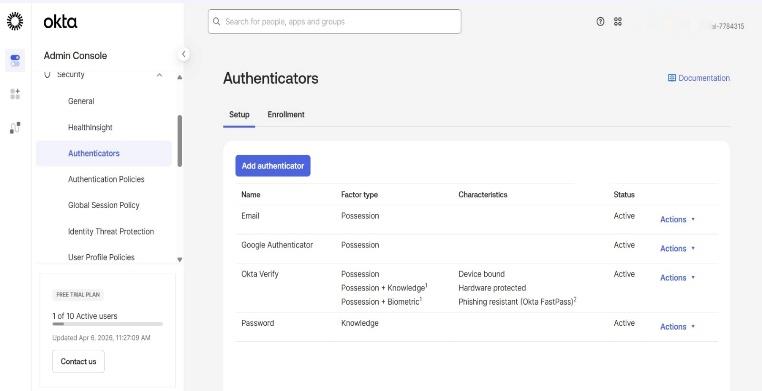Screen dimensions: 762x391
Task: Click the Documentation book icon
Action: click(x=672, y=78)
